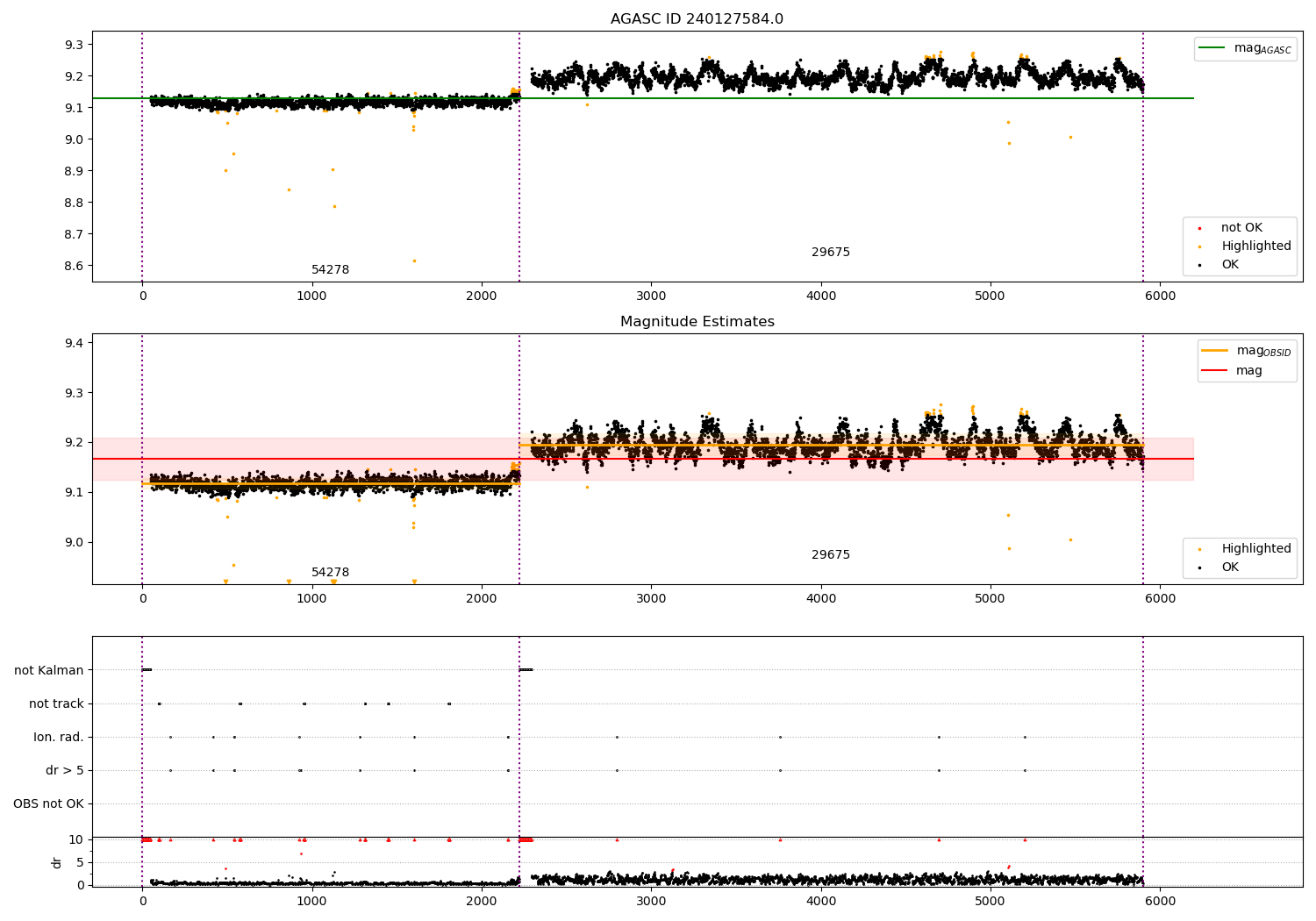Image resolution: width=1316 pixels, height=921 pixels.
Task: Click the 3000 x-tick under the top panel
Action: [x=651, y=296]
